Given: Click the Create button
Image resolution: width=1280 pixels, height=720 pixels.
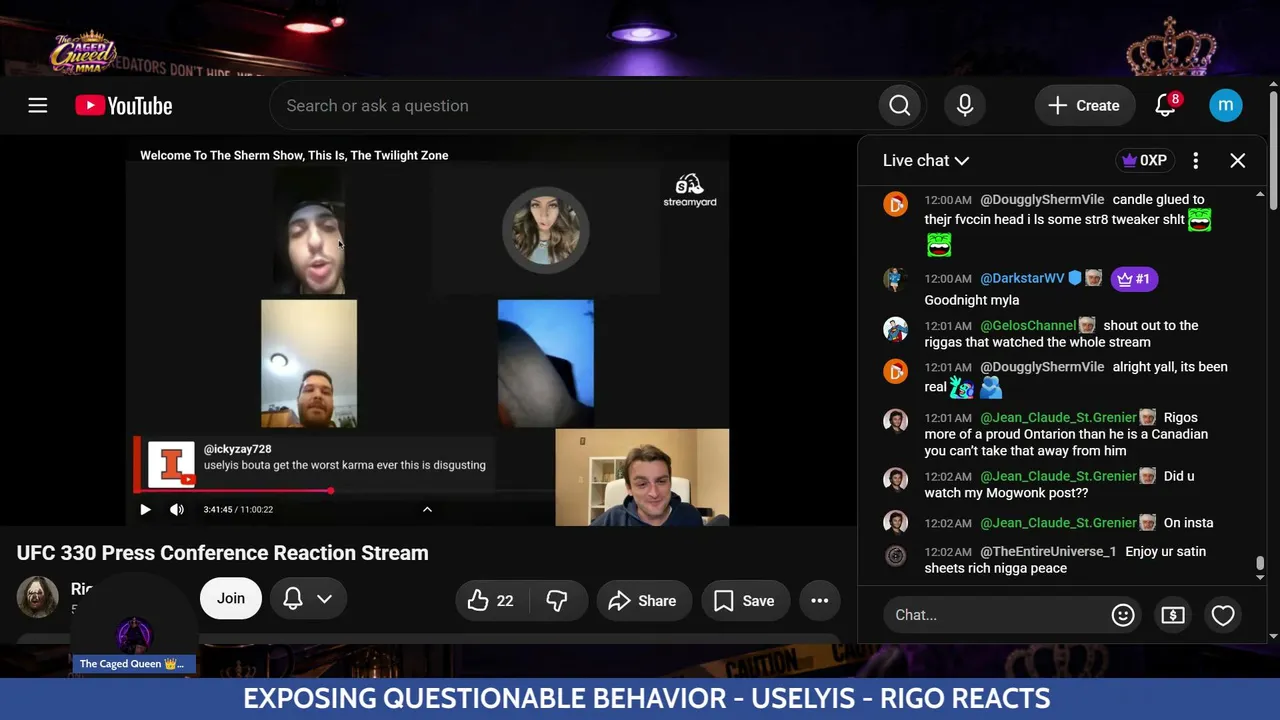Looking at the screenshot, I should (x=1084, y=105).
